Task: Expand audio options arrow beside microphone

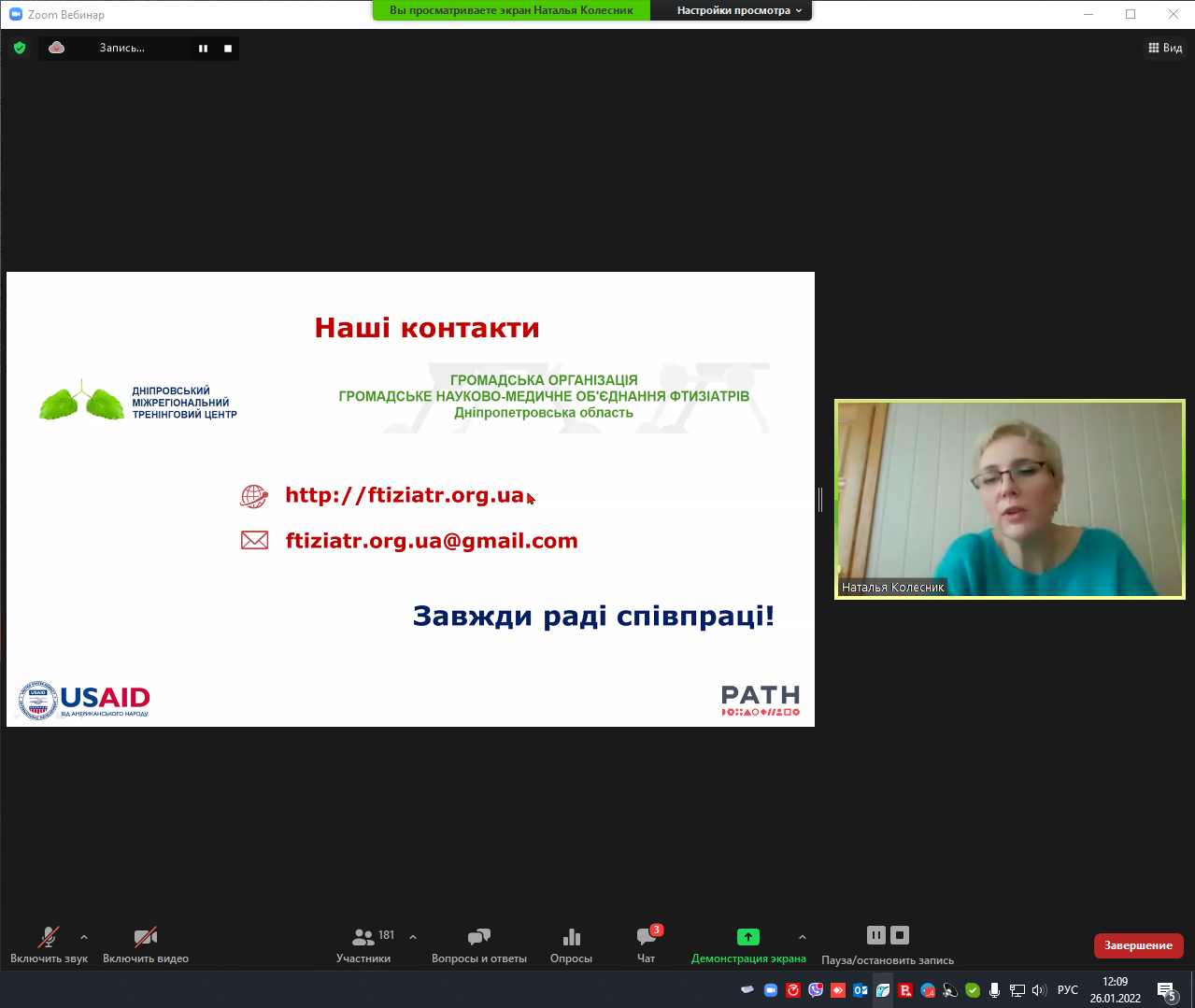Action: [84, 937]
